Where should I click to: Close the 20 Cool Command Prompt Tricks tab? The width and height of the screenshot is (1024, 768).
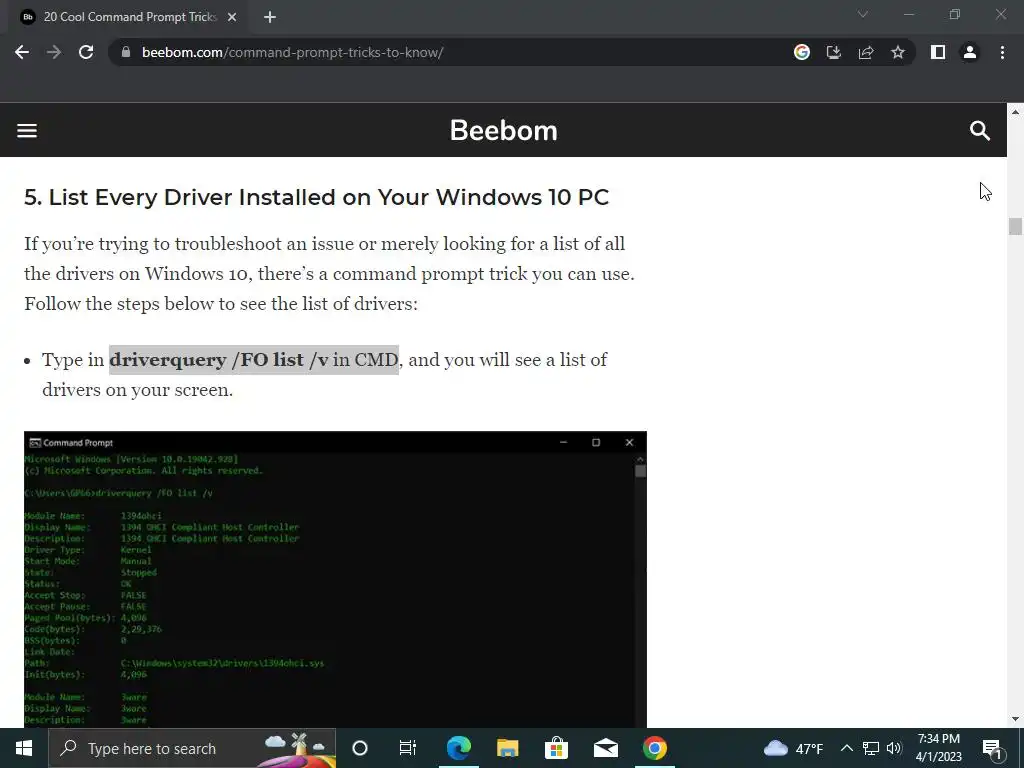coord(232,17)
